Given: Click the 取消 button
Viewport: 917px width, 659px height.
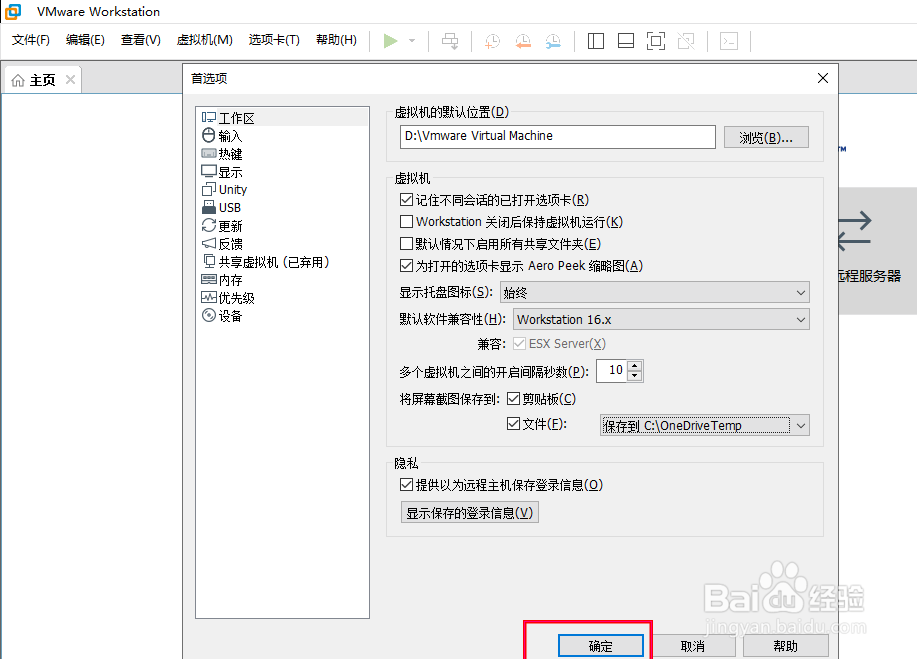Looking at the screenshot, I should (693, 646).
